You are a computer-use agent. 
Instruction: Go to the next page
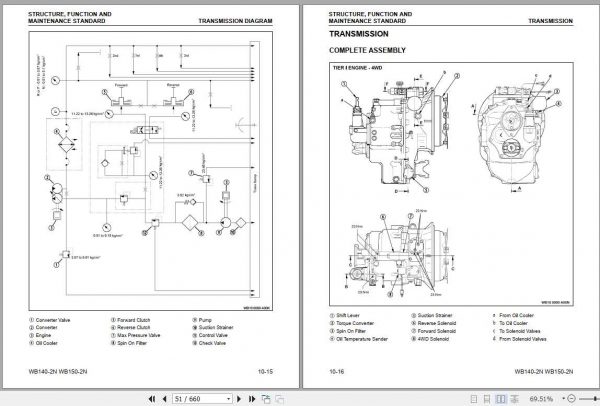click(x=239, y=399)
